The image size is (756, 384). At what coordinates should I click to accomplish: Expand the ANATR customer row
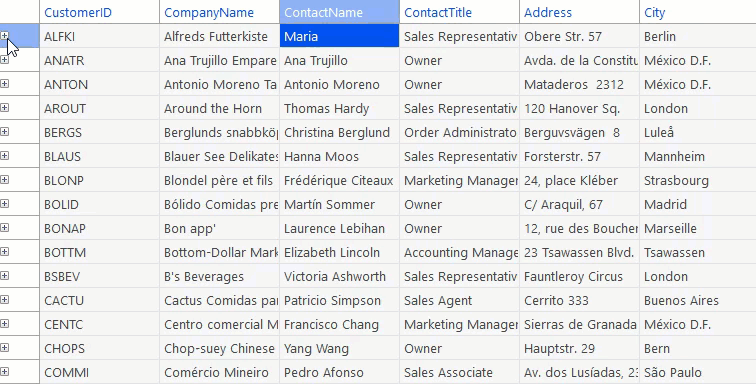click(x=4, y=60)
